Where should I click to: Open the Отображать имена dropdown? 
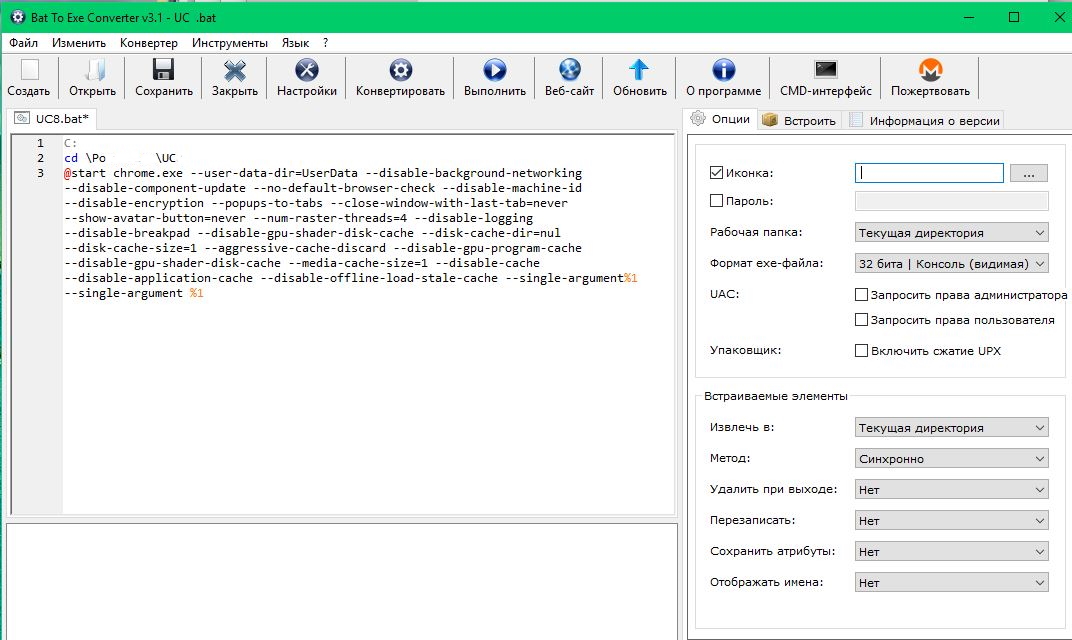coord(951,583)
